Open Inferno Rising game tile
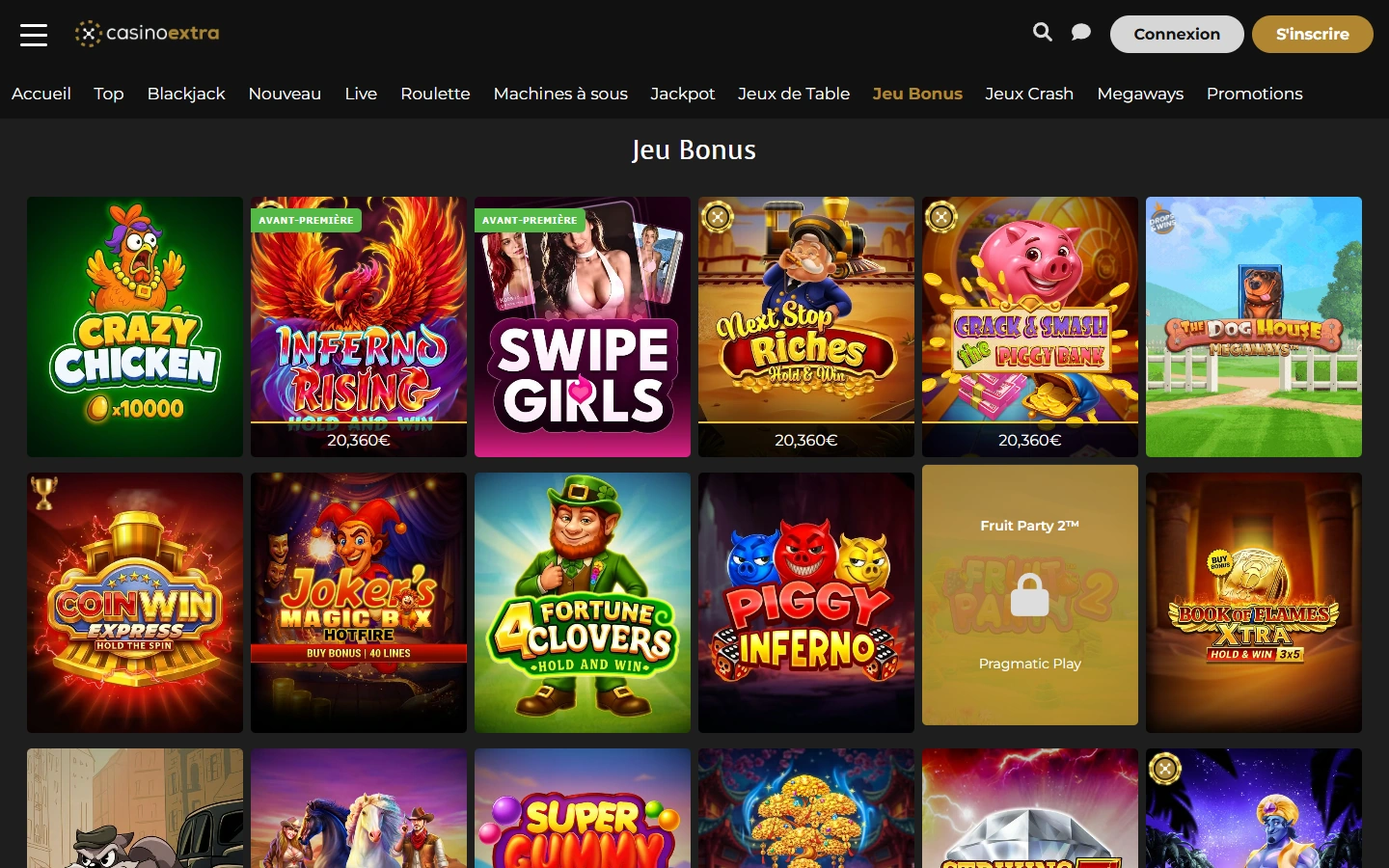 pyautogui.click(x=359, y=327)
